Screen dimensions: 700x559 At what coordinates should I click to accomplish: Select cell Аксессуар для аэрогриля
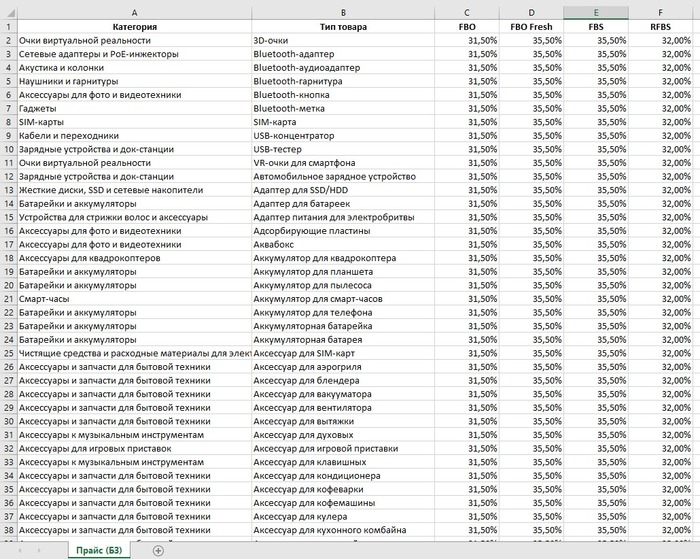pyautogui.click(x=343, y=367)
